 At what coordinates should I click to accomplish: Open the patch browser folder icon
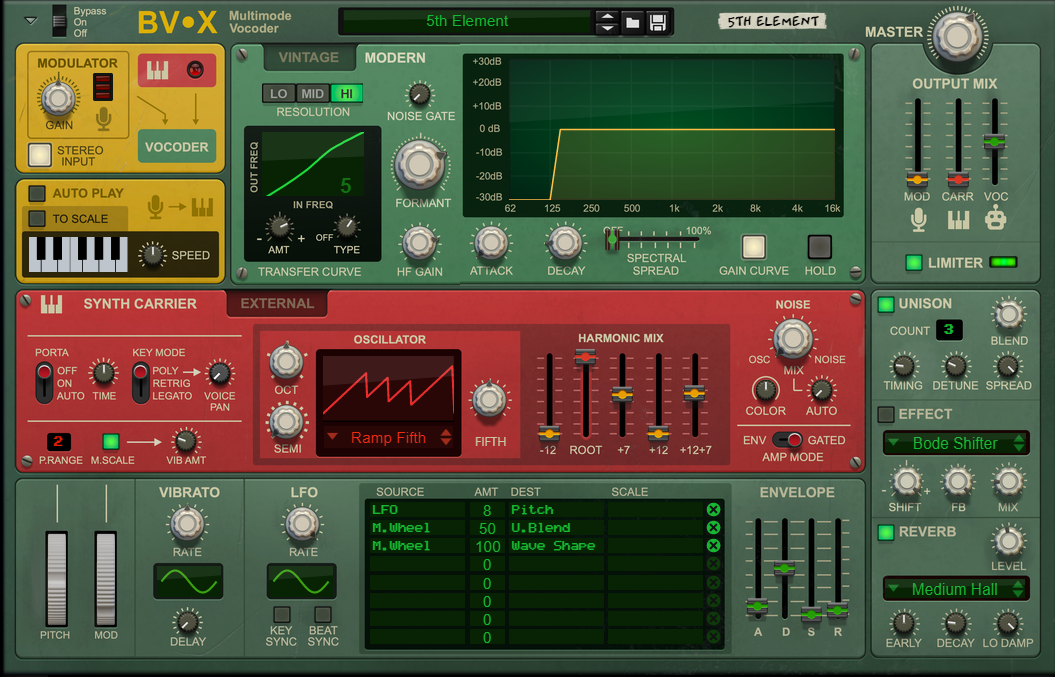coord(632,23)
